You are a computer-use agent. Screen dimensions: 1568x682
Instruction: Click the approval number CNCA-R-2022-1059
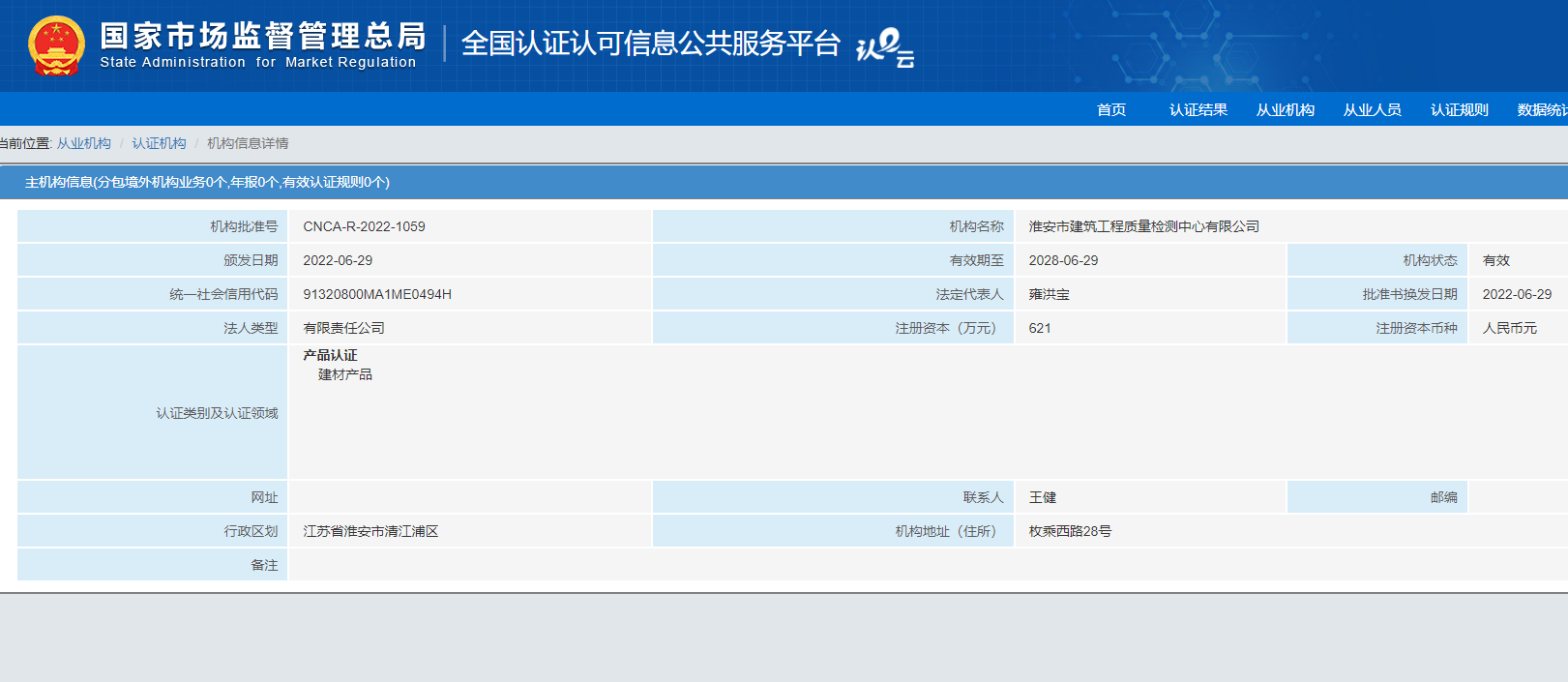(364, 226)
